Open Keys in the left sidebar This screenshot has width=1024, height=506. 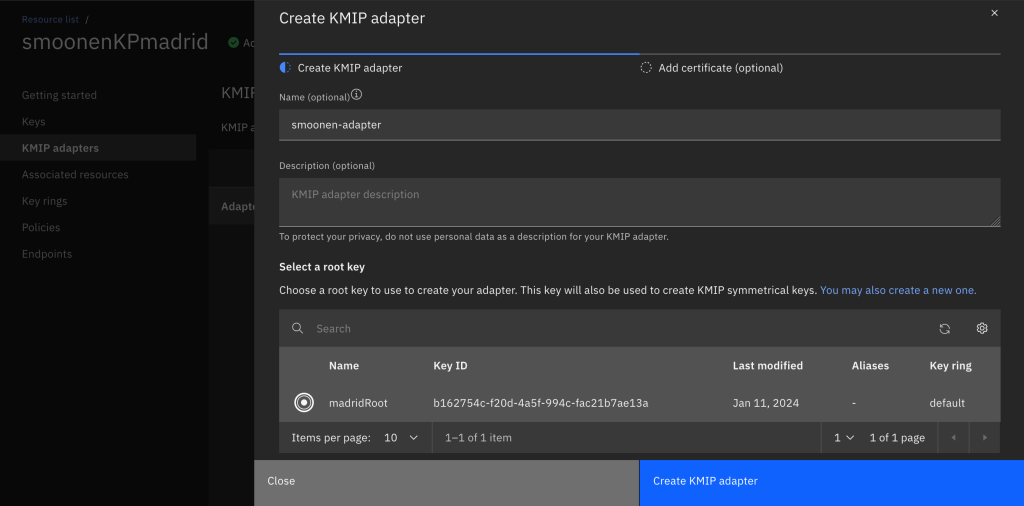(x=34, y=122)
